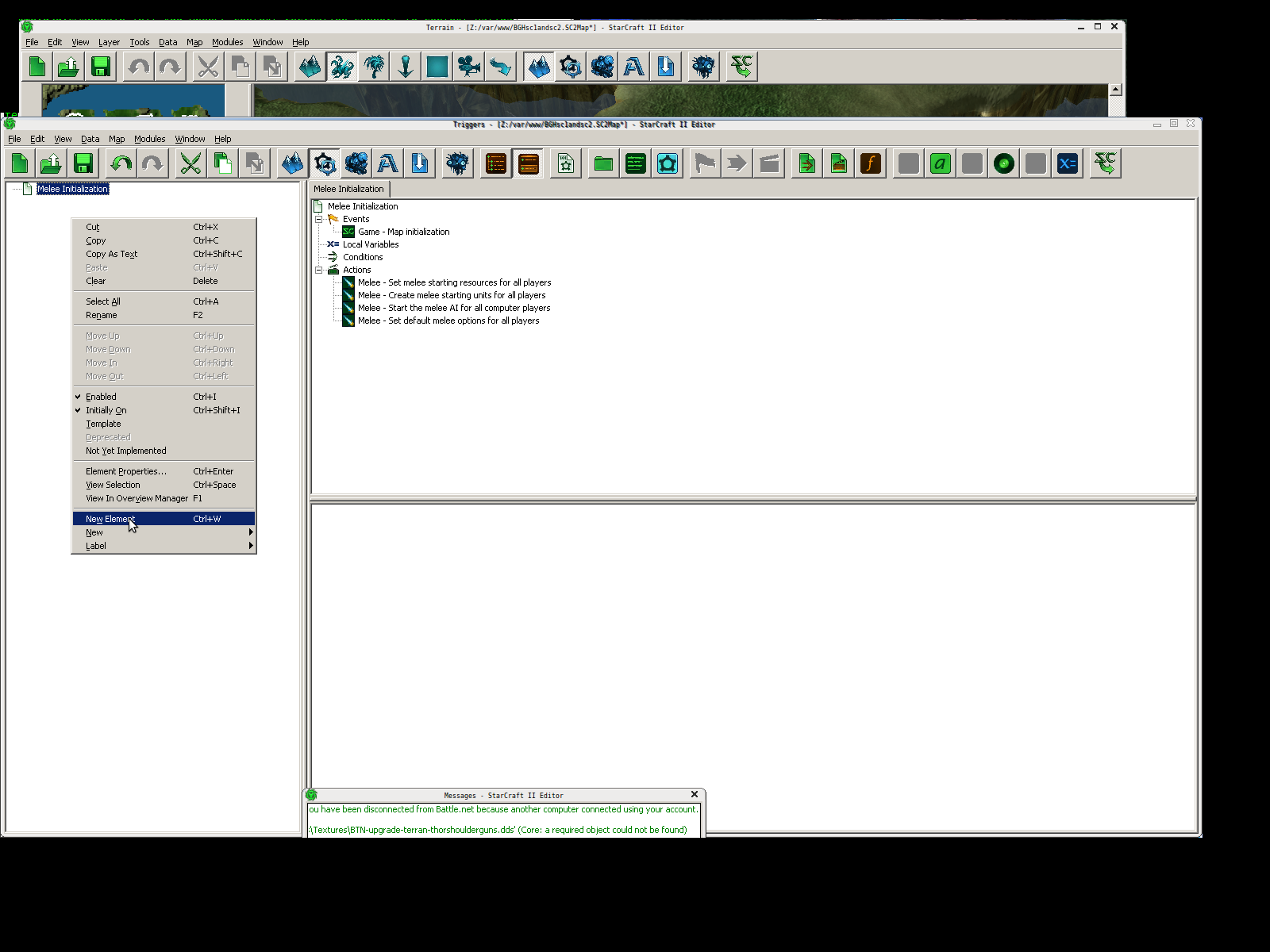1270x952 pixels.
Task: Click the green Save icon in Triggers toolbar
Action: pos(83,163)
